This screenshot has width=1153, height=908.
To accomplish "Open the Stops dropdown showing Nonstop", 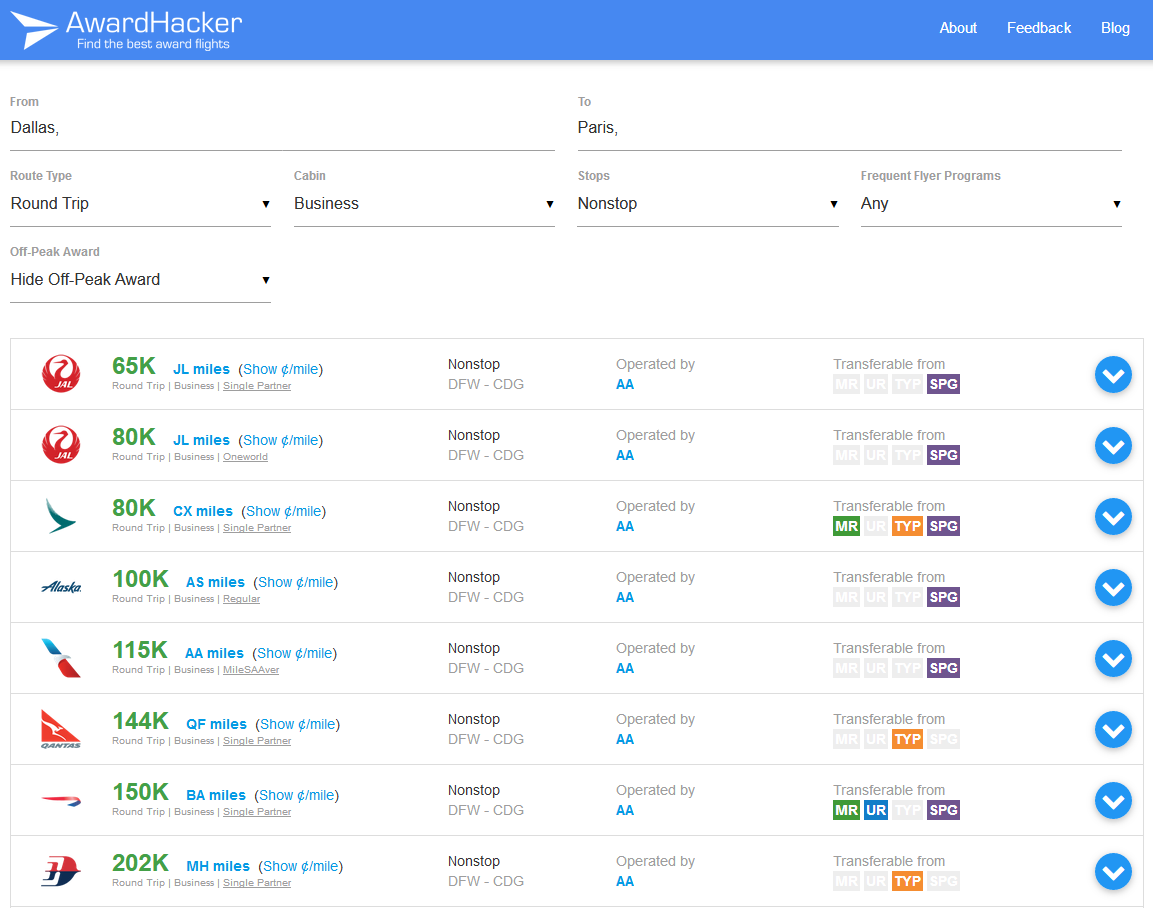I will tap(708, 204).
